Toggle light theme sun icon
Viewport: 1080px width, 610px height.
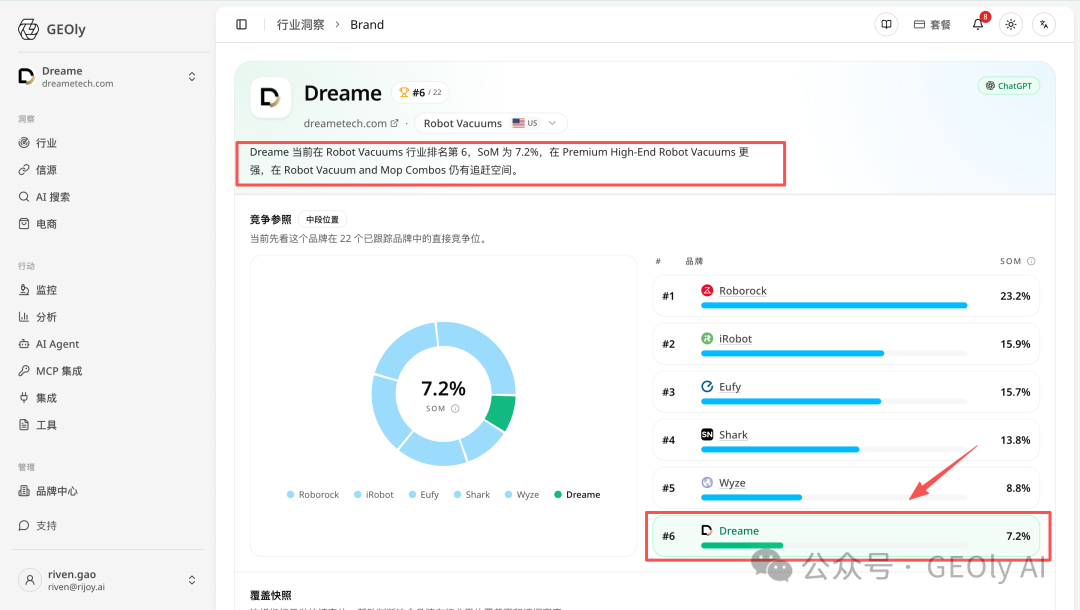click(x=1010, y=25)
